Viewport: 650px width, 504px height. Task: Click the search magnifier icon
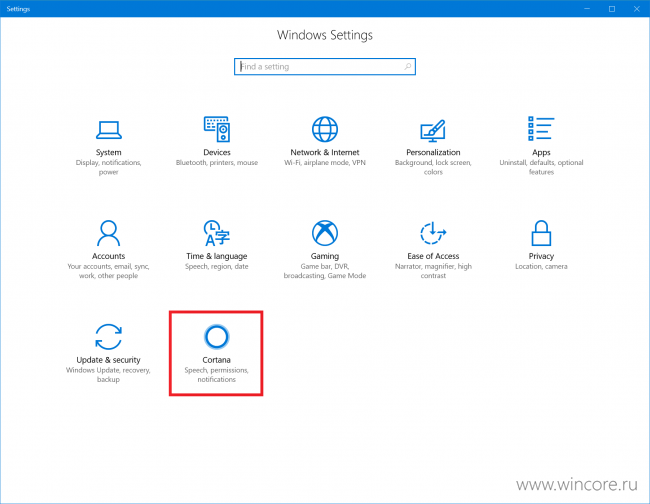point(408,66)
